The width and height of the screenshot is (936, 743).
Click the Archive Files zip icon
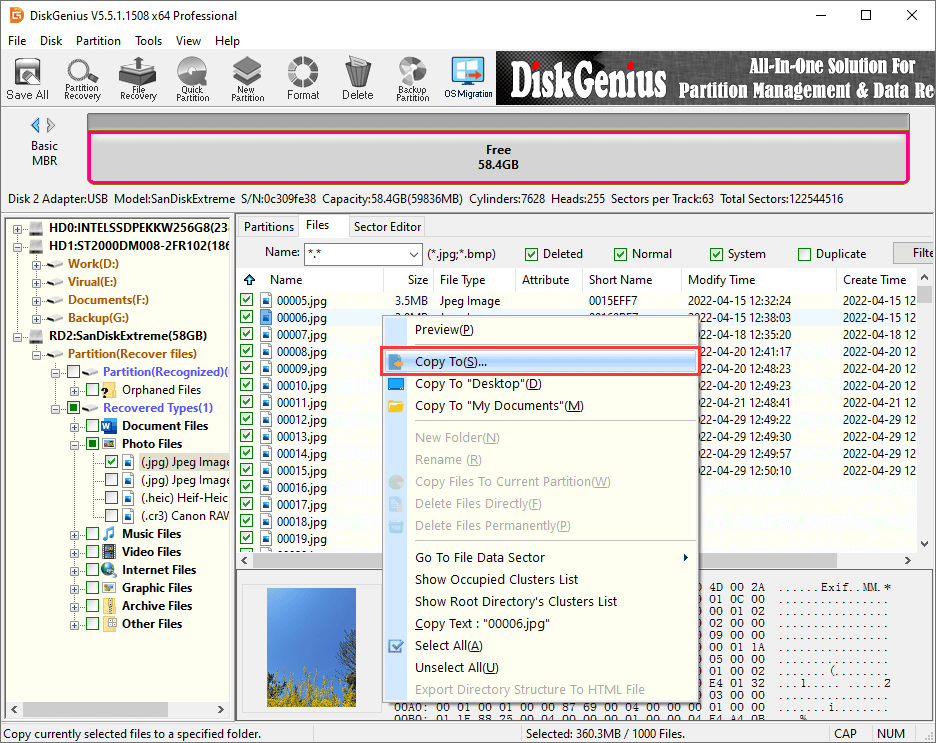click(x=110, y=606)
